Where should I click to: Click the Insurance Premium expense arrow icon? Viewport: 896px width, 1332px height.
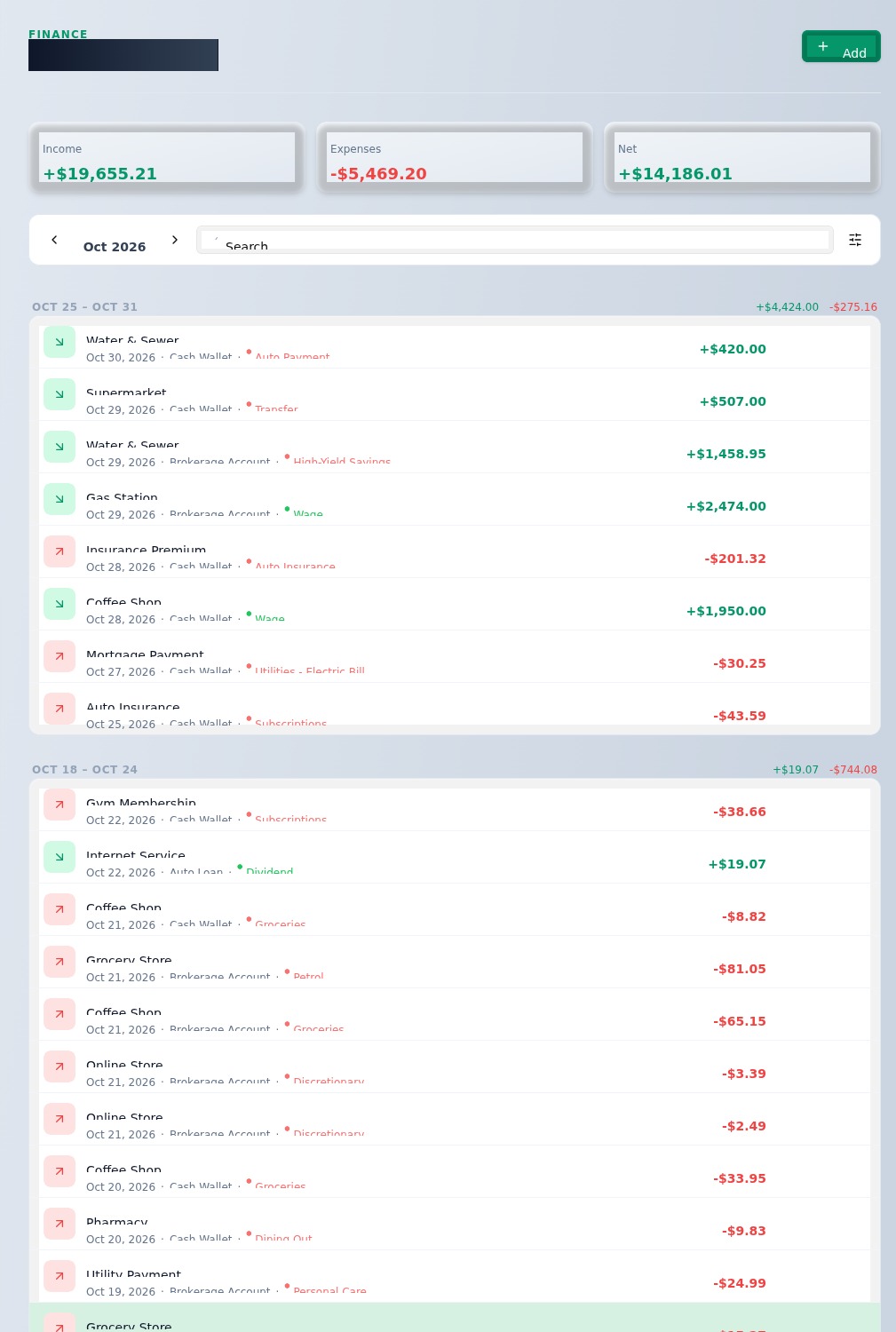tap(59, 551)
